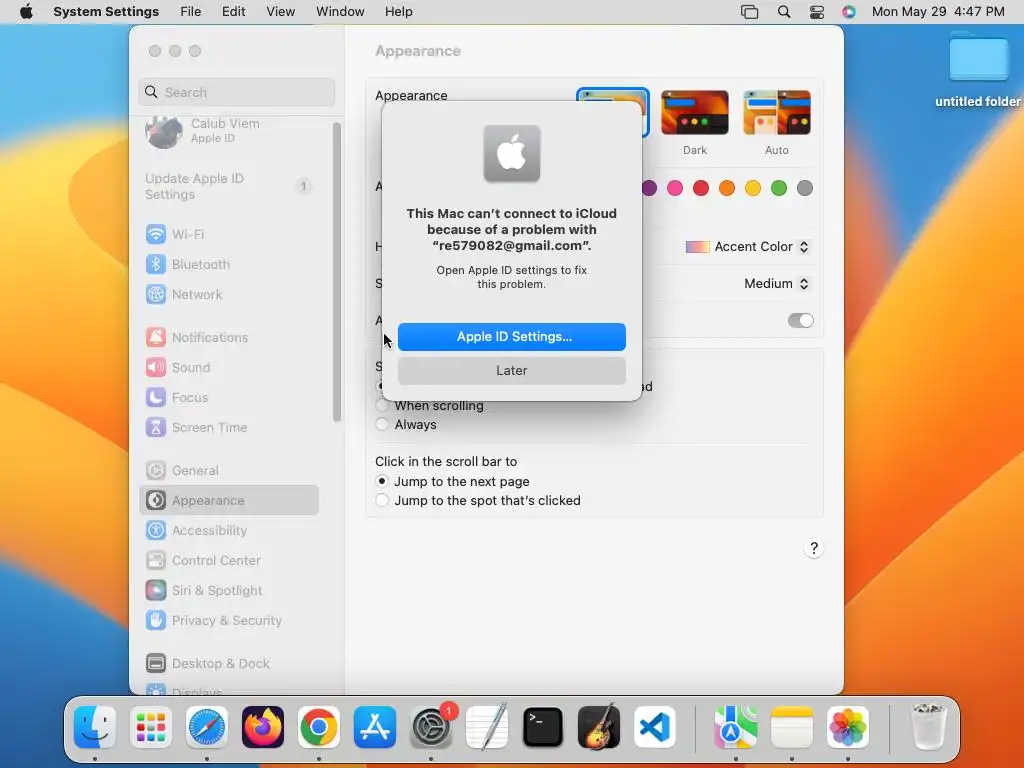
Task: Pick the graphite accent color
Action: pos(805,188)
